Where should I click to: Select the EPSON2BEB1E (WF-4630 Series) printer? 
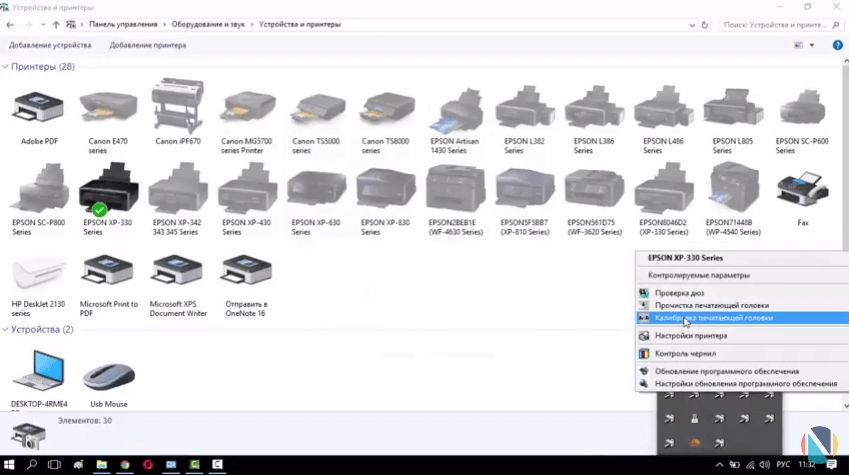(x=455, y=188)
